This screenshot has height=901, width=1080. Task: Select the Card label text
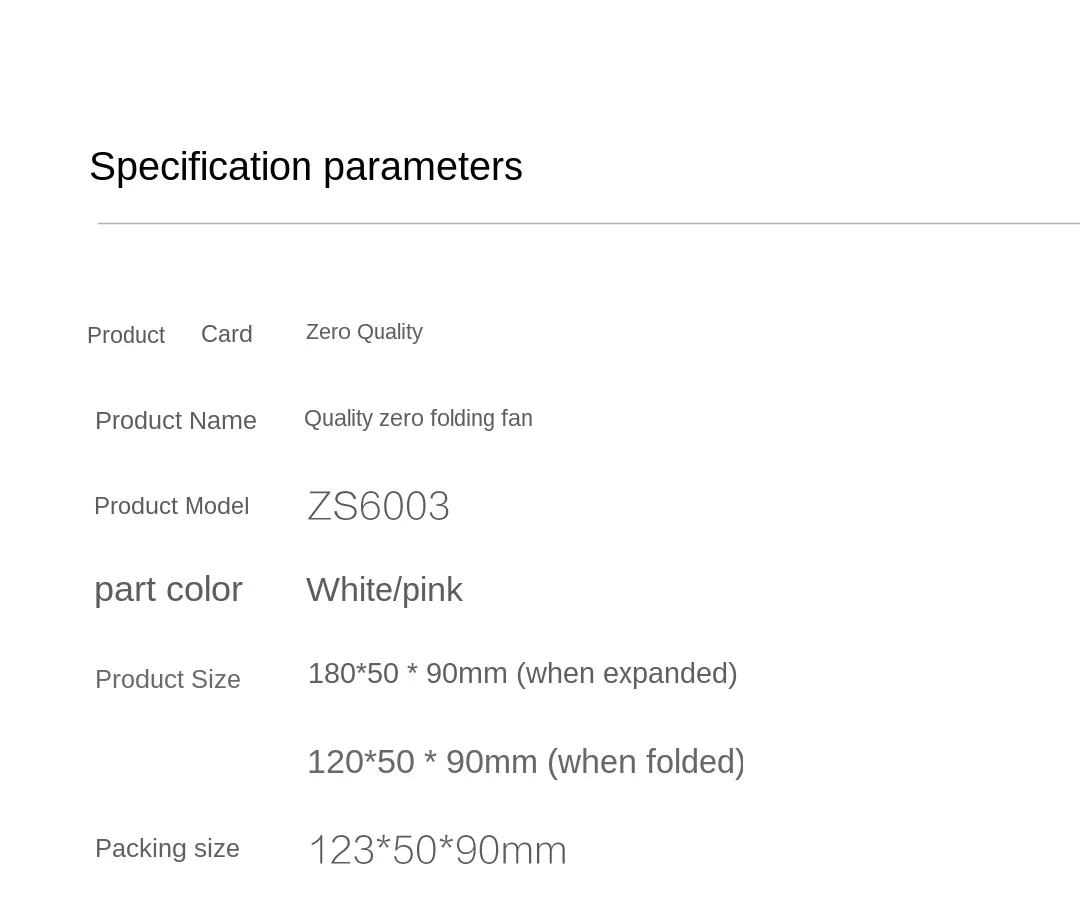tap(227, 334)
